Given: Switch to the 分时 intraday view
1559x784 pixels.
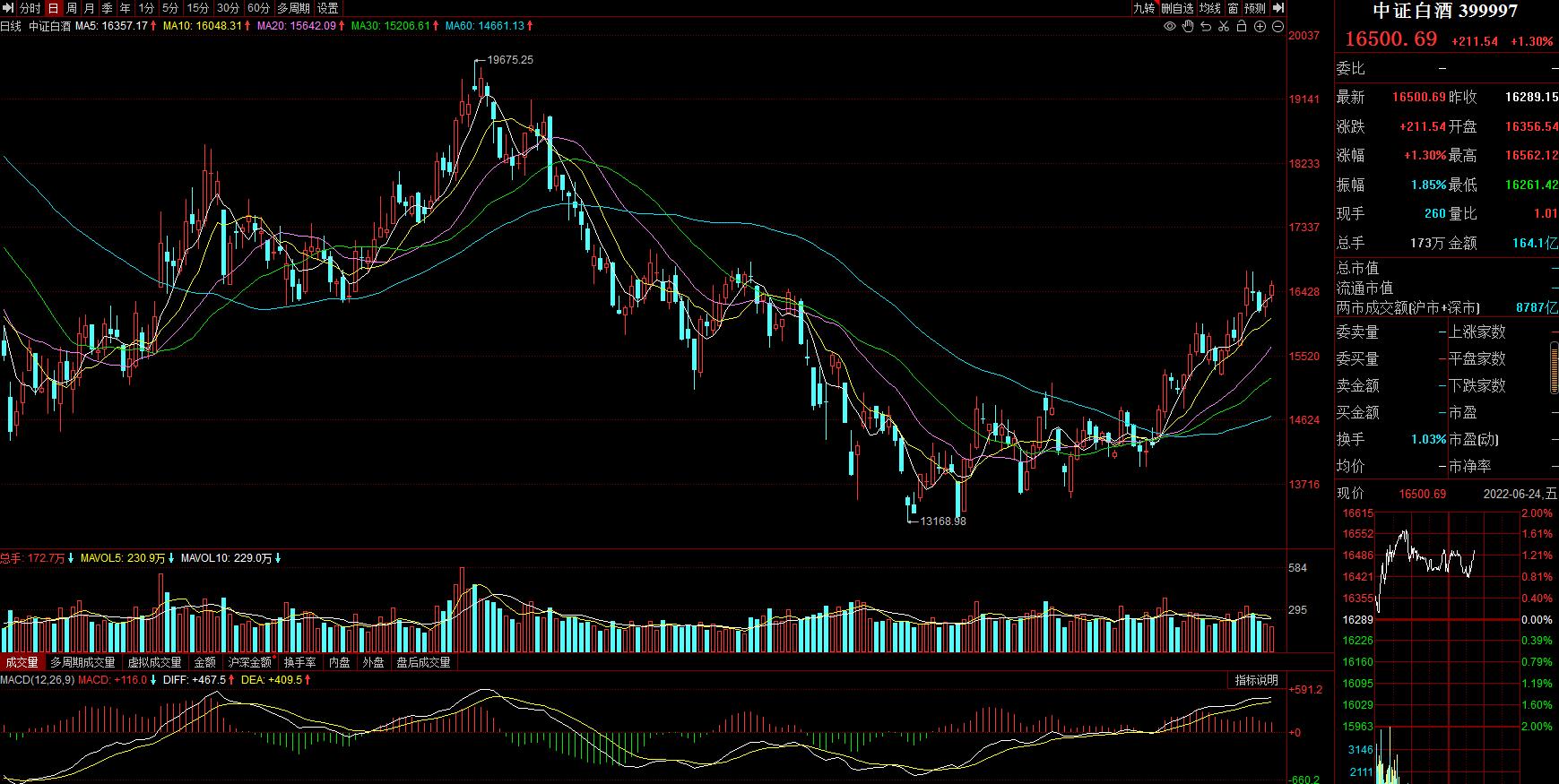Looking at the screenshot, I should 30,8.
